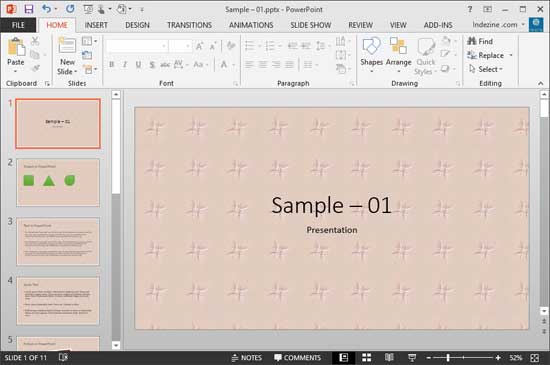Open Shapes gallery in Drawing group
The image size is (550, 365).
point(371,55)
